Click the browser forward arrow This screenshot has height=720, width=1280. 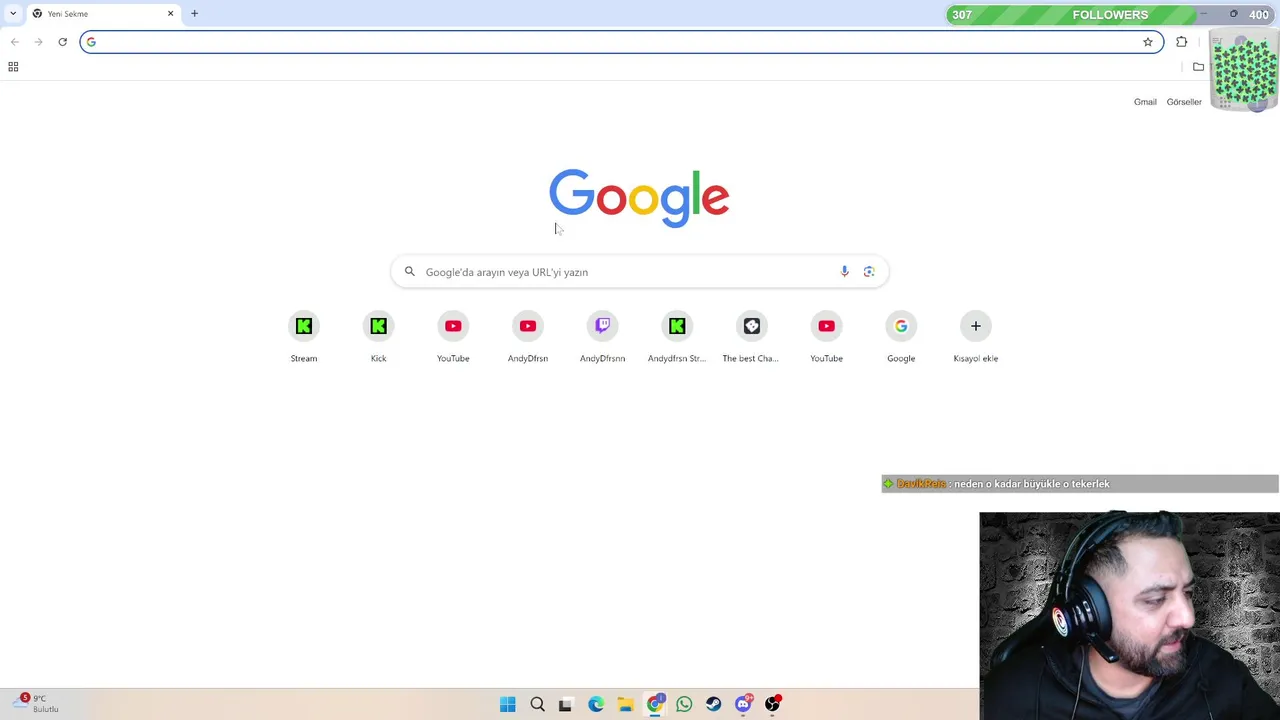point(38,42)
